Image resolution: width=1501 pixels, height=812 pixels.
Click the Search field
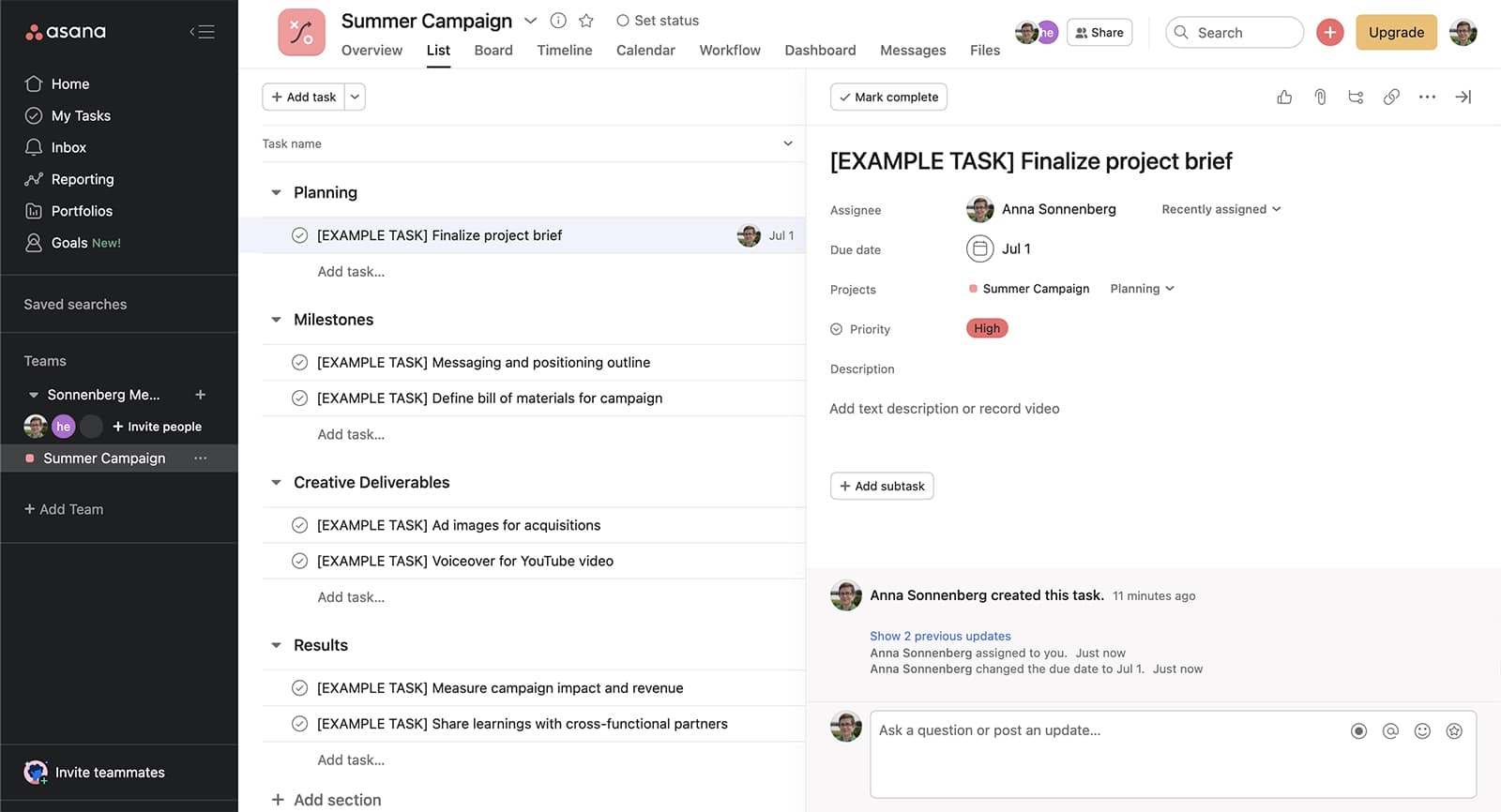(x=1235, y=33)
